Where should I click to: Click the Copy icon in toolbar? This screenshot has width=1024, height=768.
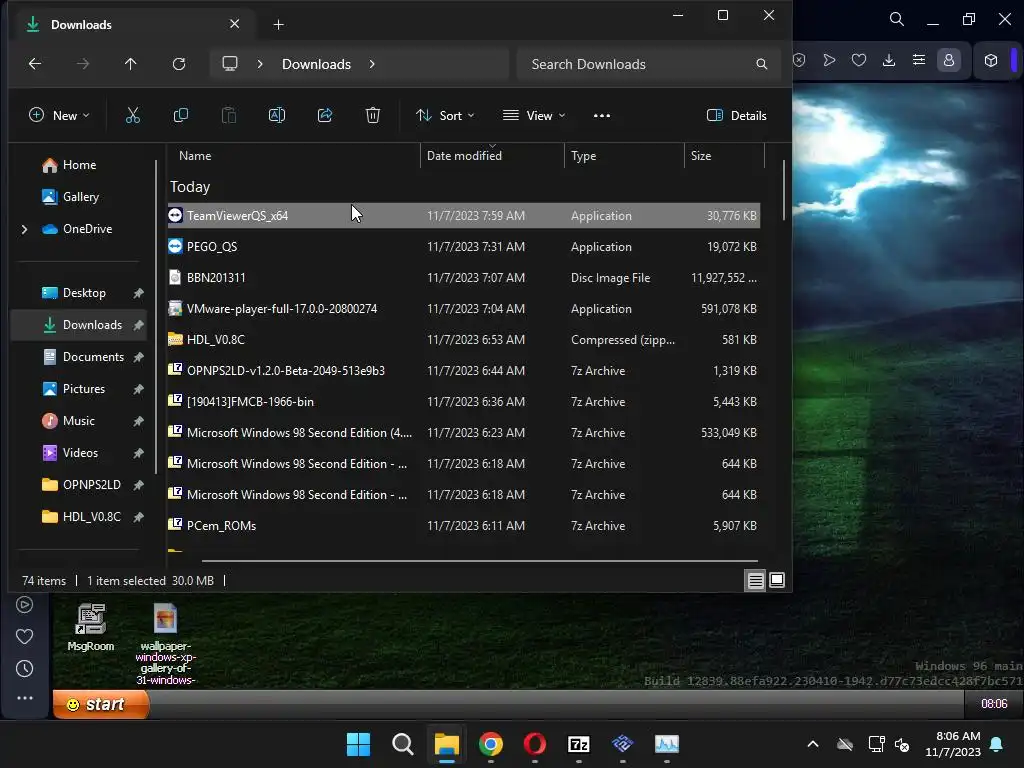[181, 116]
